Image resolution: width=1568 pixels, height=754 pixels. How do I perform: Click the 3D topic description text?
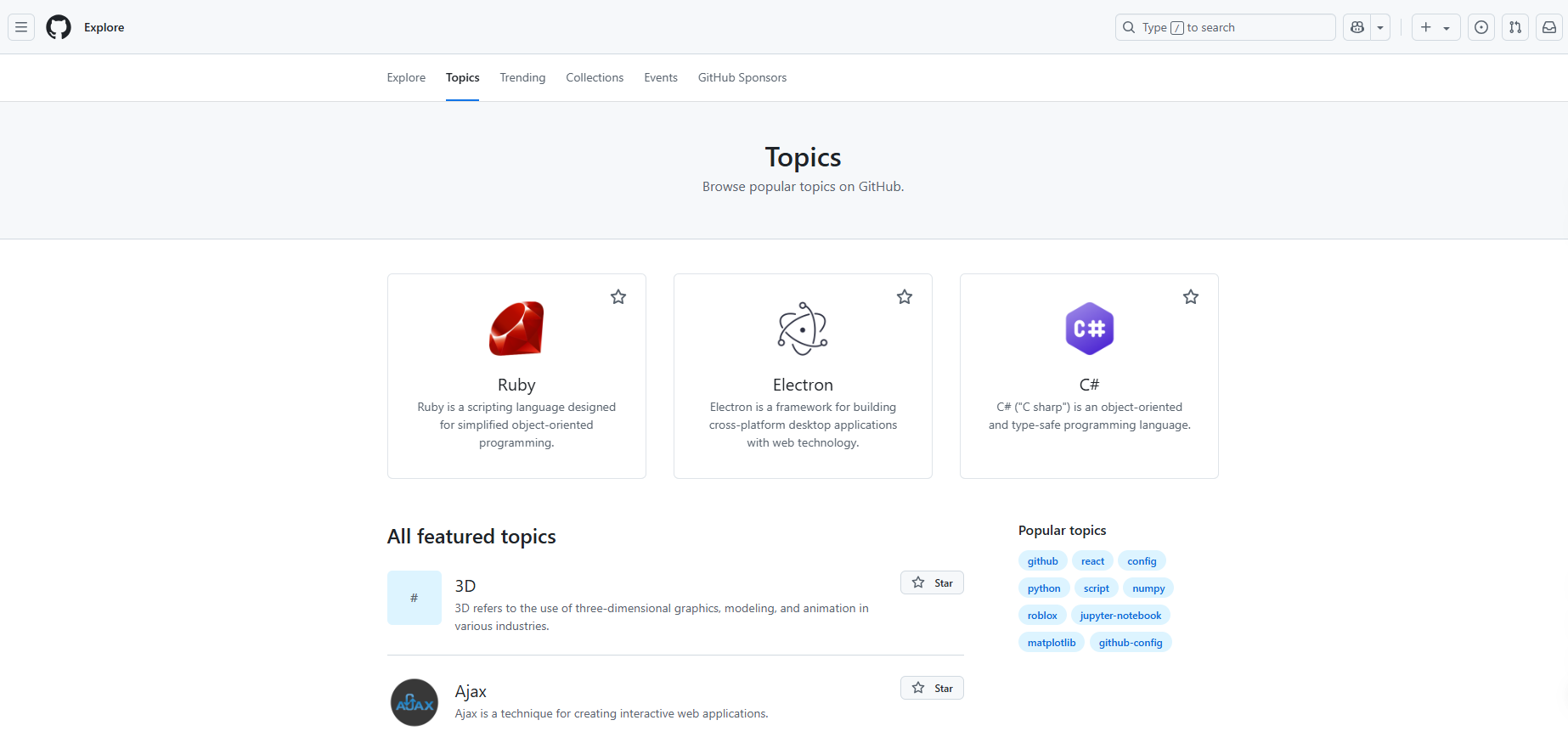662,617
